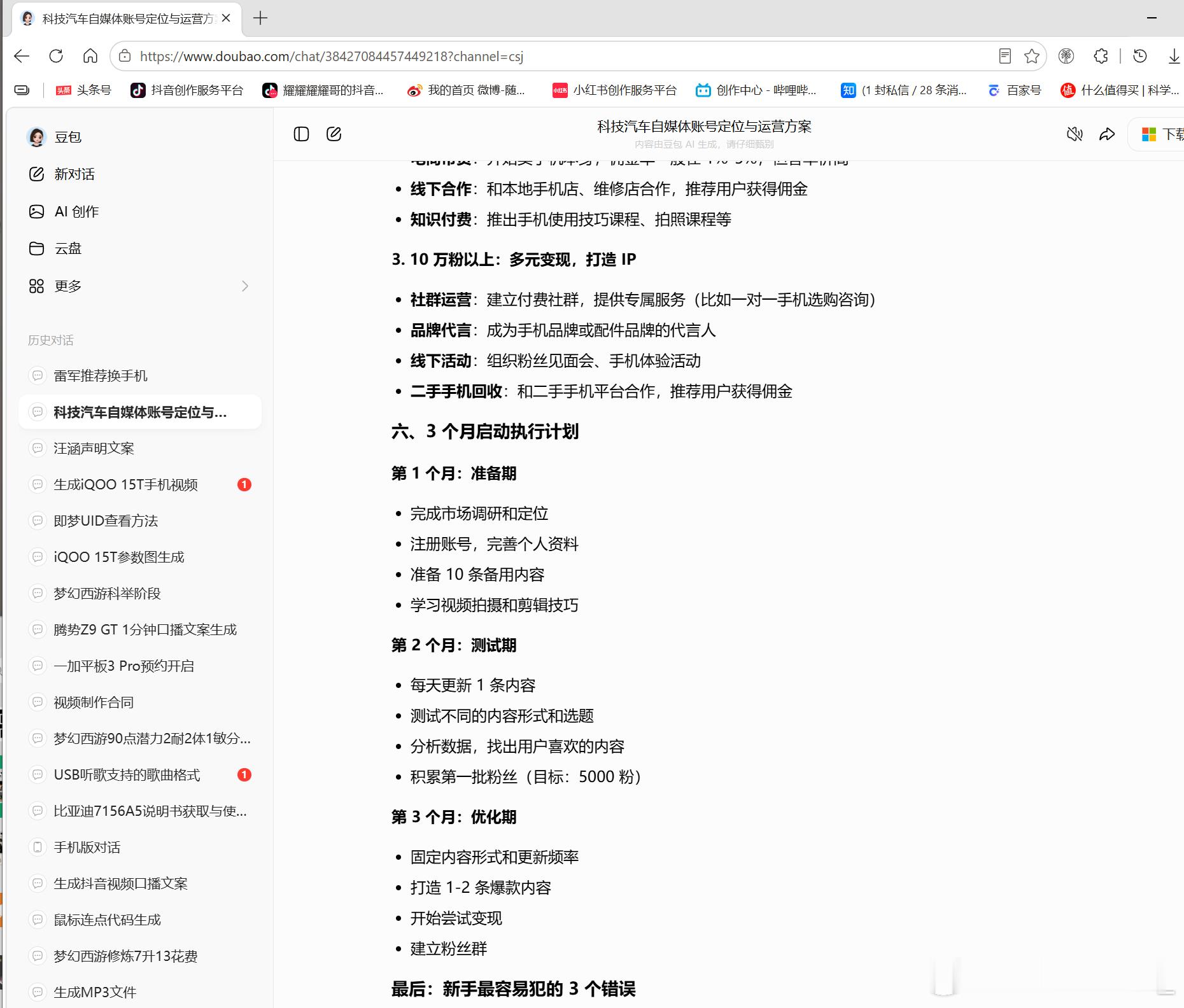This screenshot has height=1008, width=1184.
Task: Open 汪涵声明文案 conversation
Action: [140, 448]
